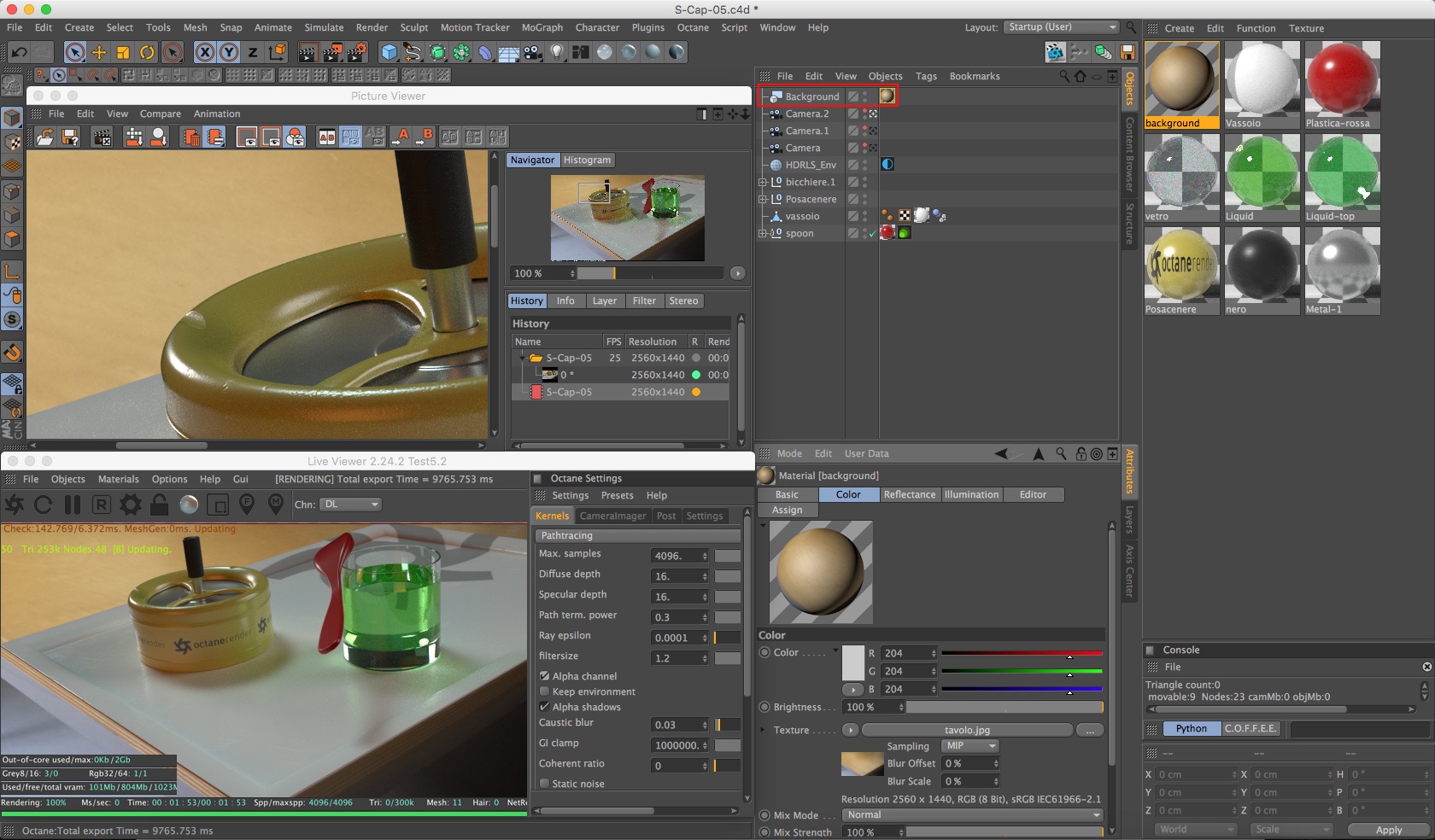Enable the Keep environment checkbox
This screenshot has height=840, width=1435.
544,691
